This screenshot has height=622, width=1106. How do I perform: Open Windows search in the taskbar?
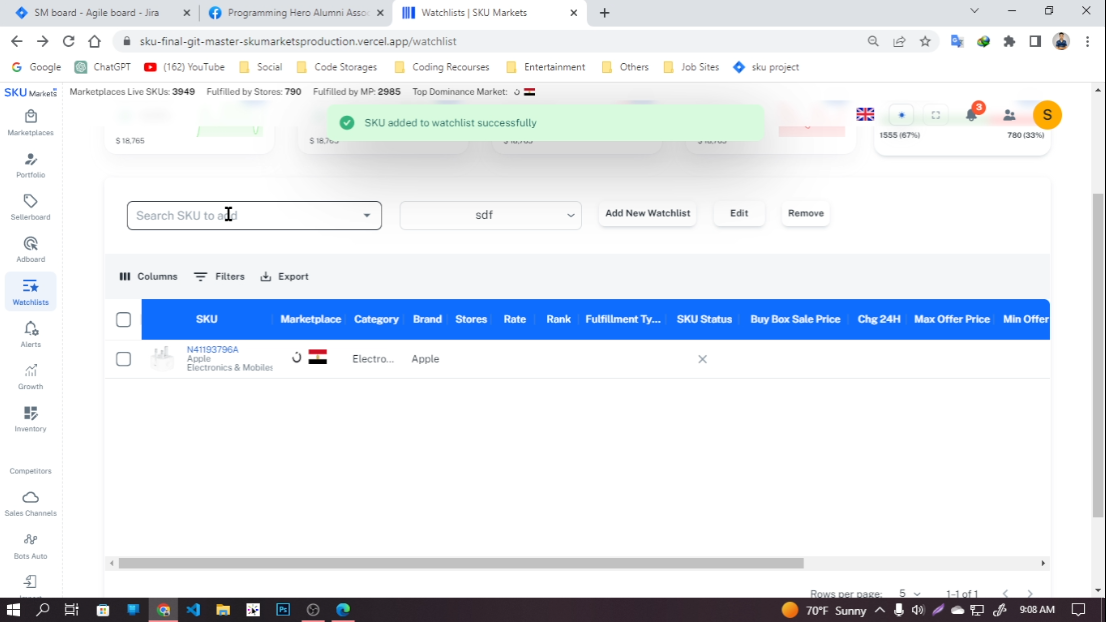coord(42,609)
